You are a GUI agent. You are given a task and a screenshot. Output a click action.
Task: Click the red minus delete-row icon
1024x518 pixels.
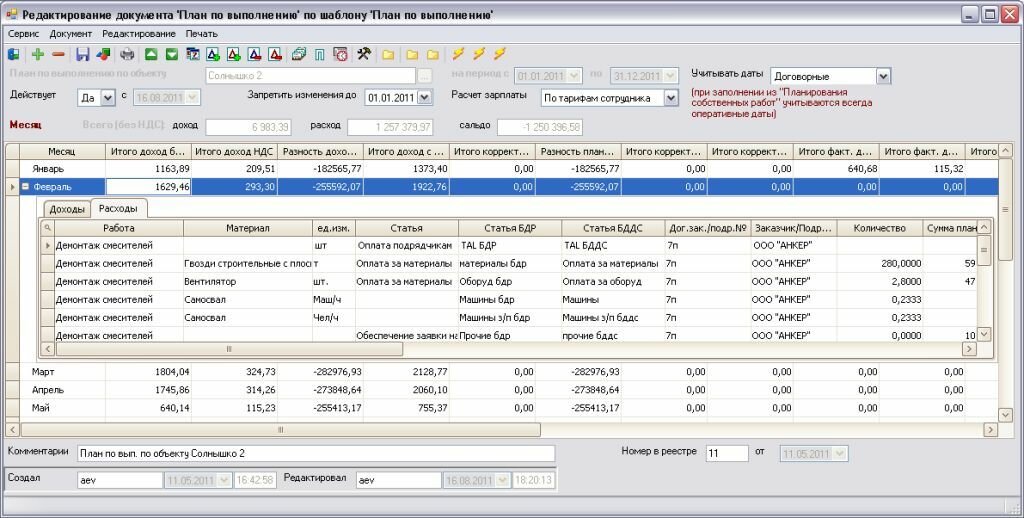pos(58,54)
